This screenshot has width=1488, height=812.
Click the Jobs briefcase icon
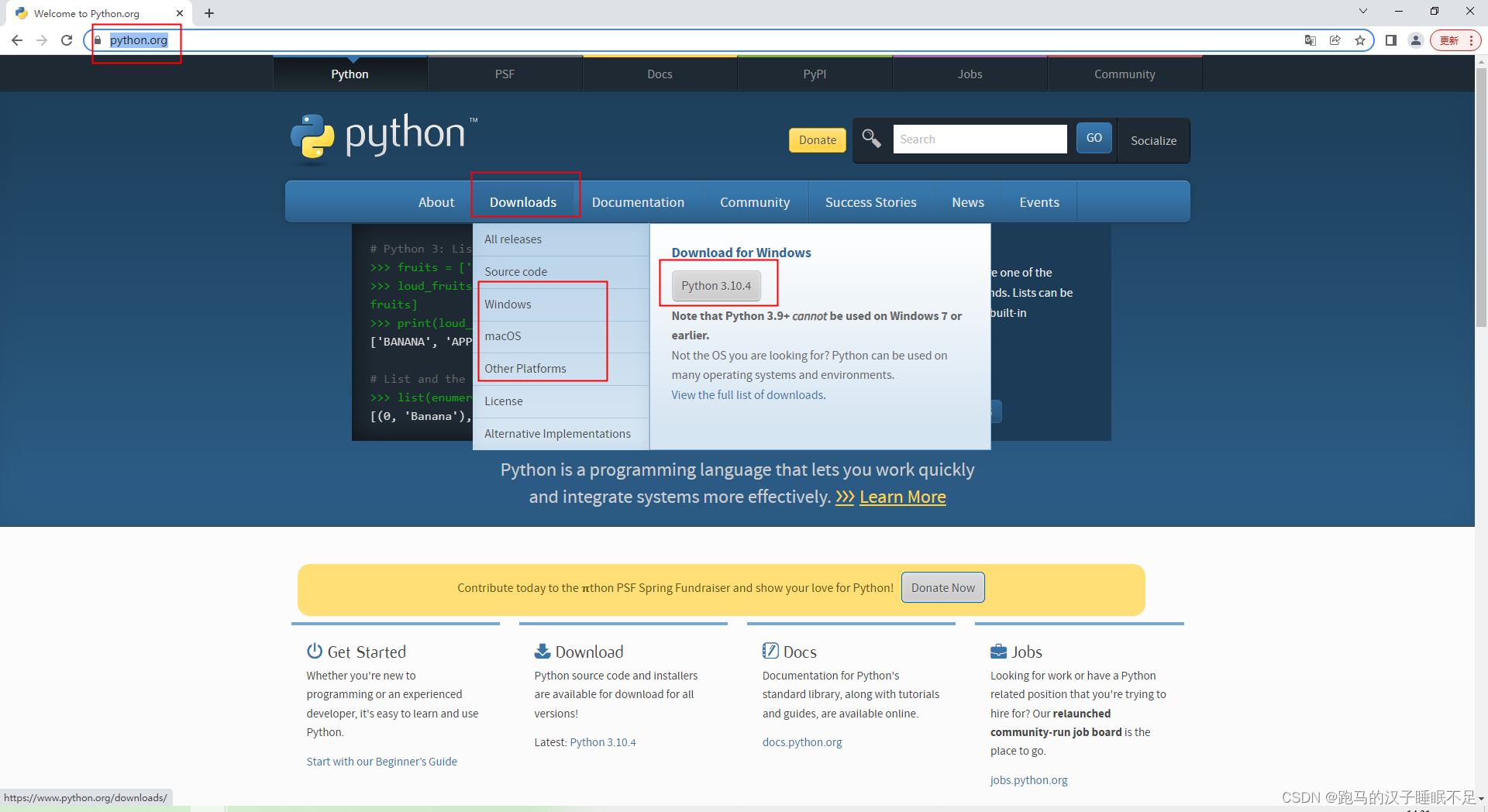click(999, 651)
